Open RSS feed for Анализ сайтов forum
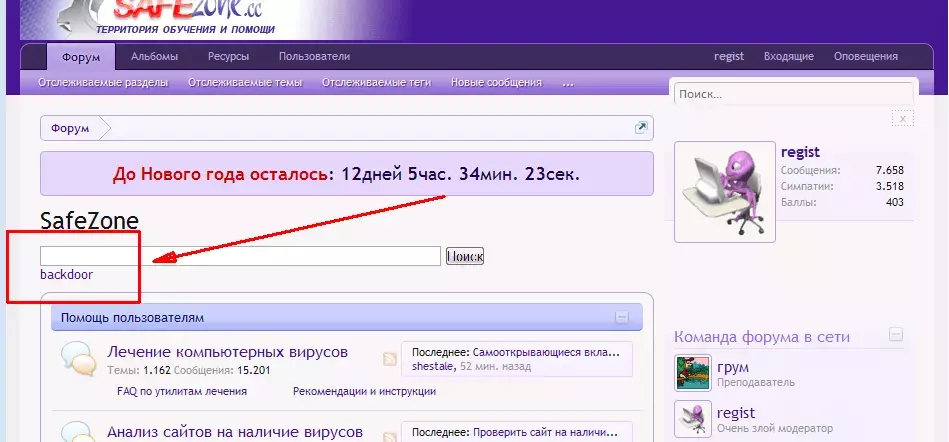Image resolution: width=949 pixels, height=442 pixels. 389,437
